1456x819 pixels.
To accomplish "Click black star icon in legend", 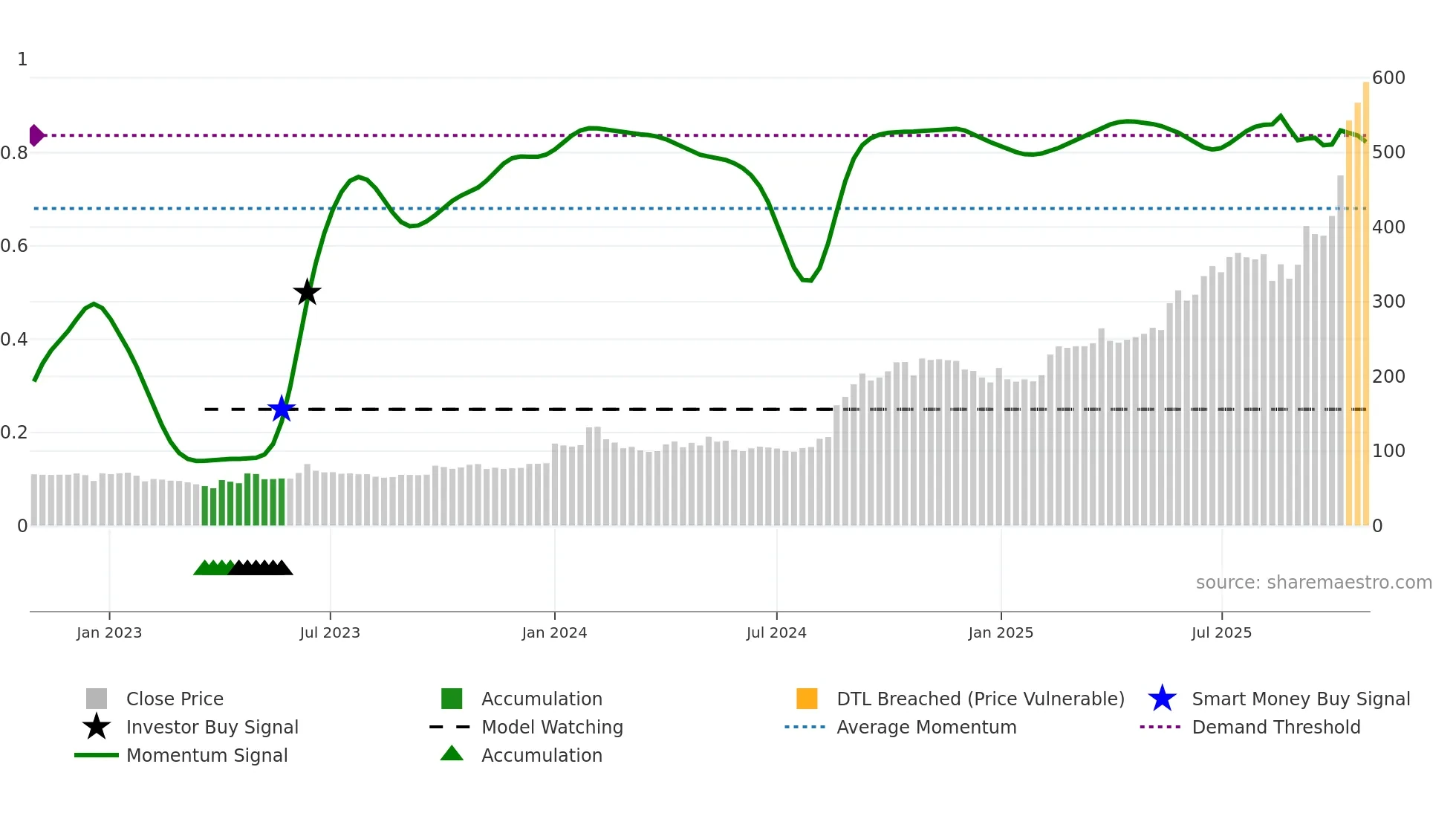I will click(x=97, y=727).
